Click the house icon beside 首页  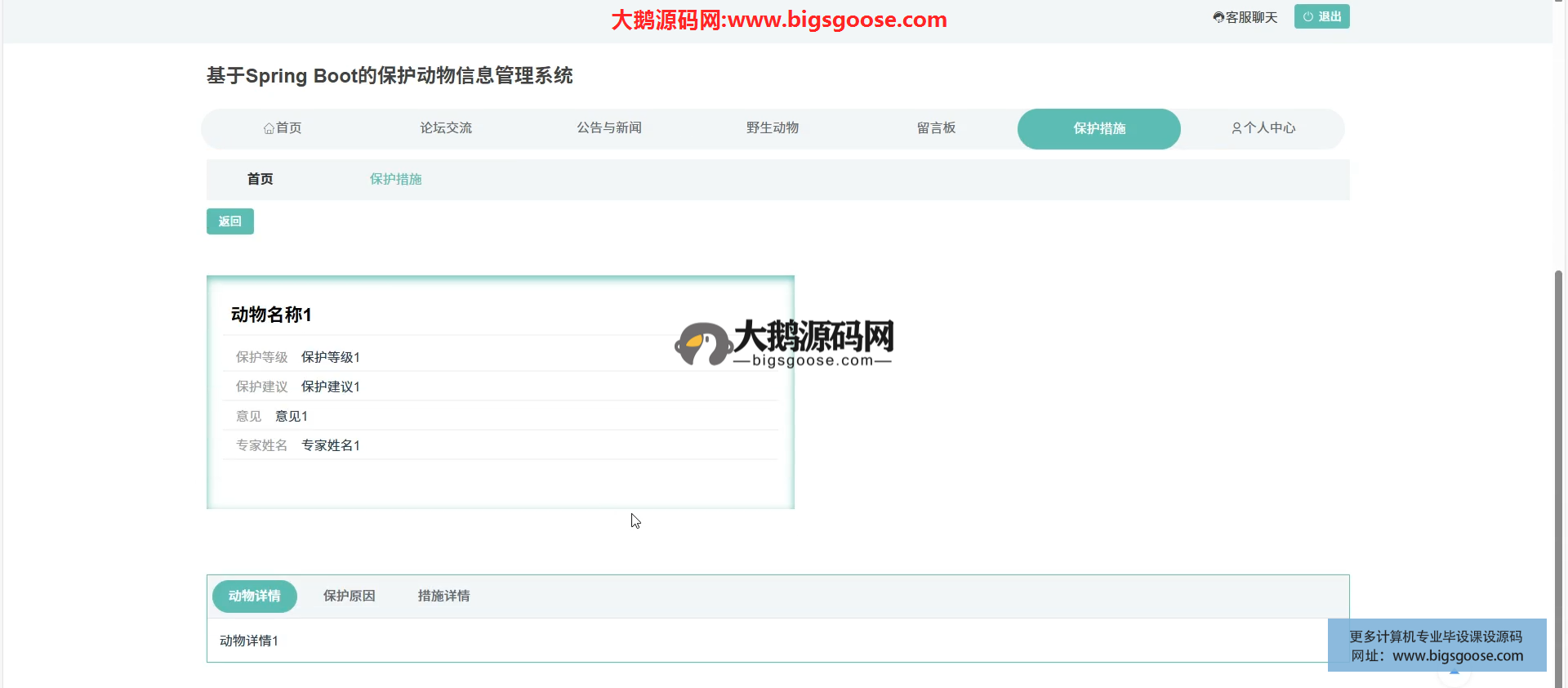point(269,128)
